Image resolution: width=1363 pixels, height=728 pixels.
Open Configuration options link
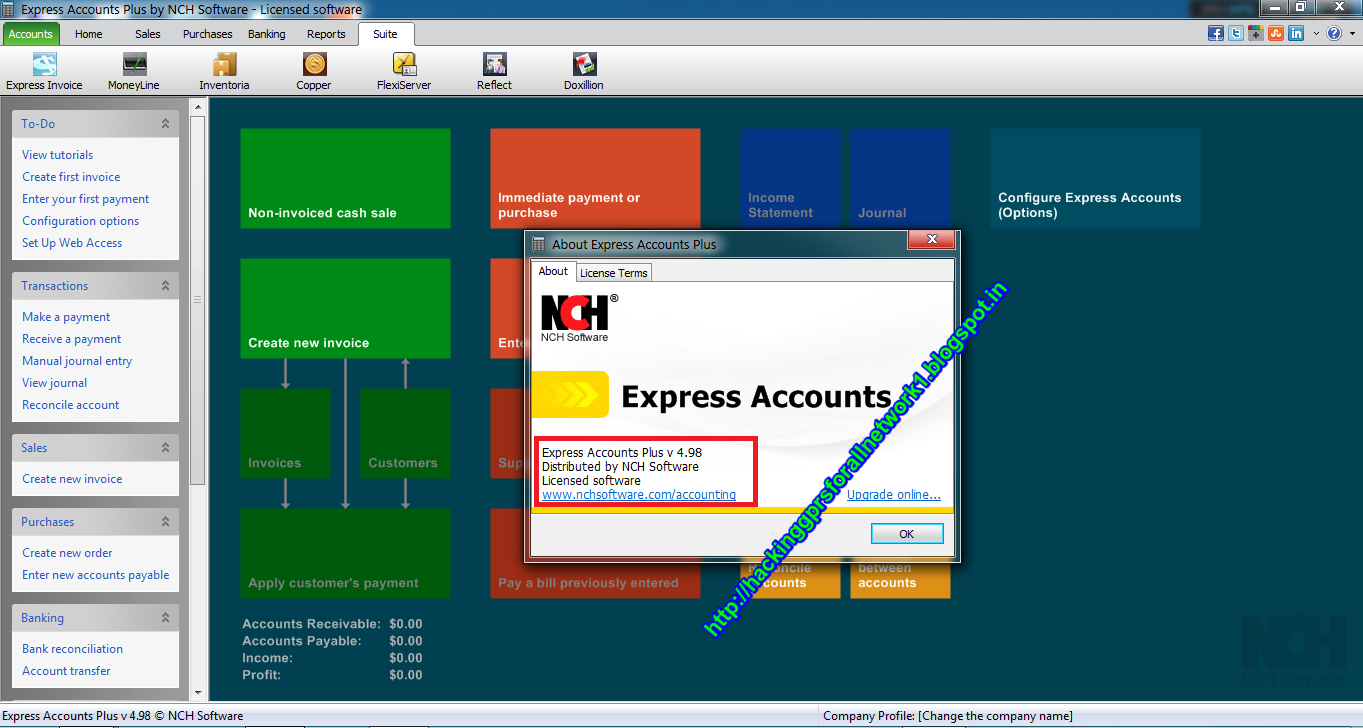click(x=81, y=221)
